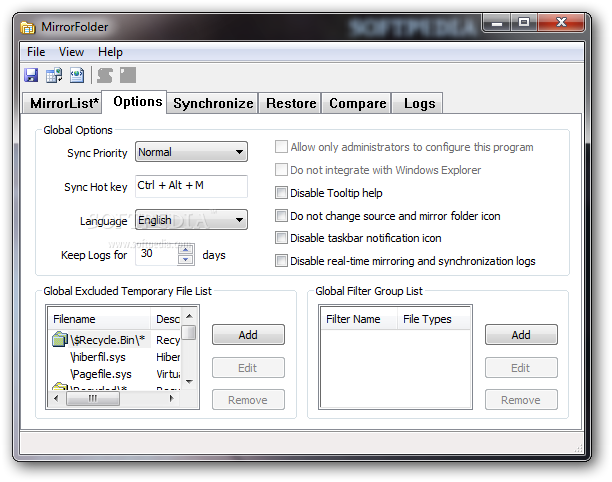Toggle Do not integrate with Windows Explorer
Image resolution: width=612 pixels, height=482 pixels.
[281, 170]
